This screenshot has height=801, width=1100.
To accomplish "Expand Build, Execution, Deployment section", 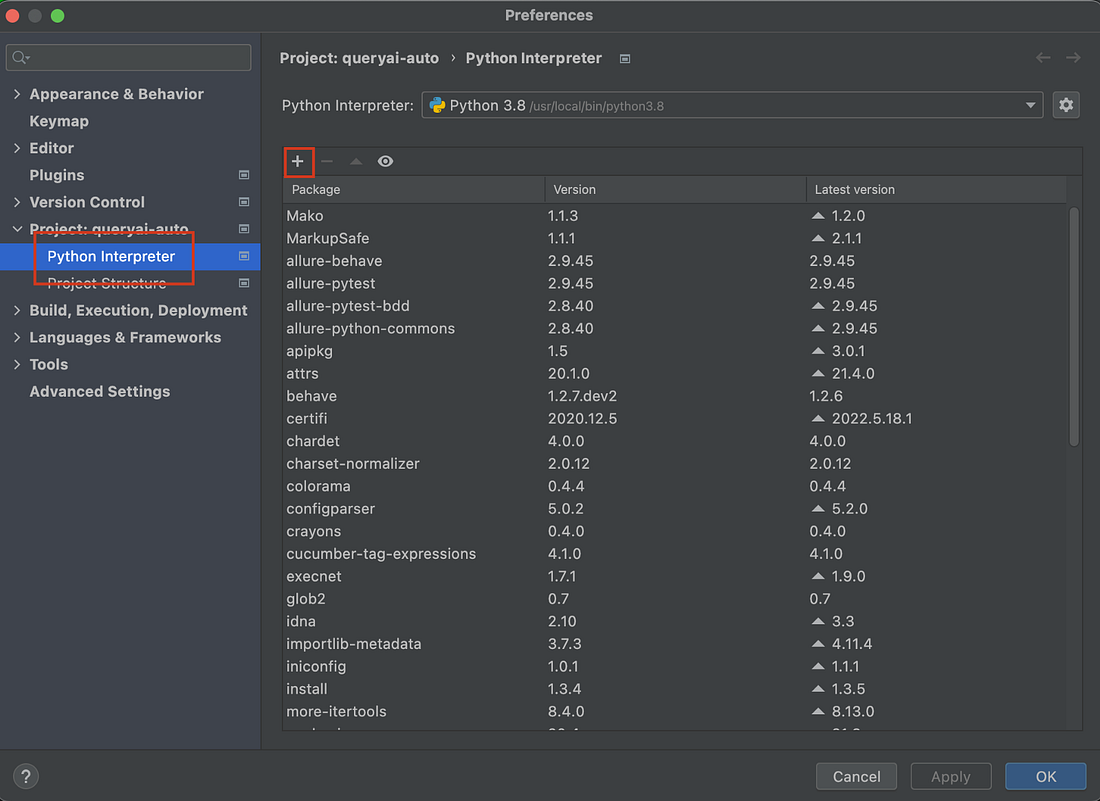I will pyautogui.click(x=17, y=310).
